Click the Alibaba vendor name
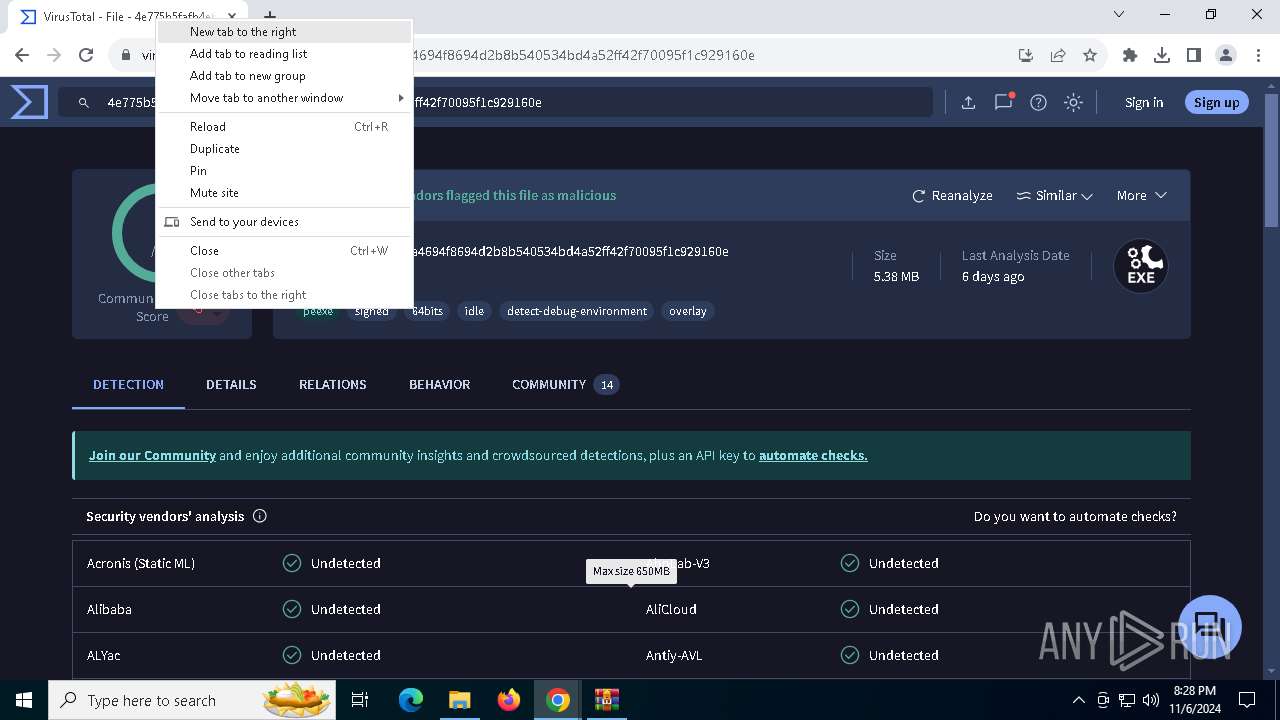The image size is (1280, 720). tap(109, 609)
